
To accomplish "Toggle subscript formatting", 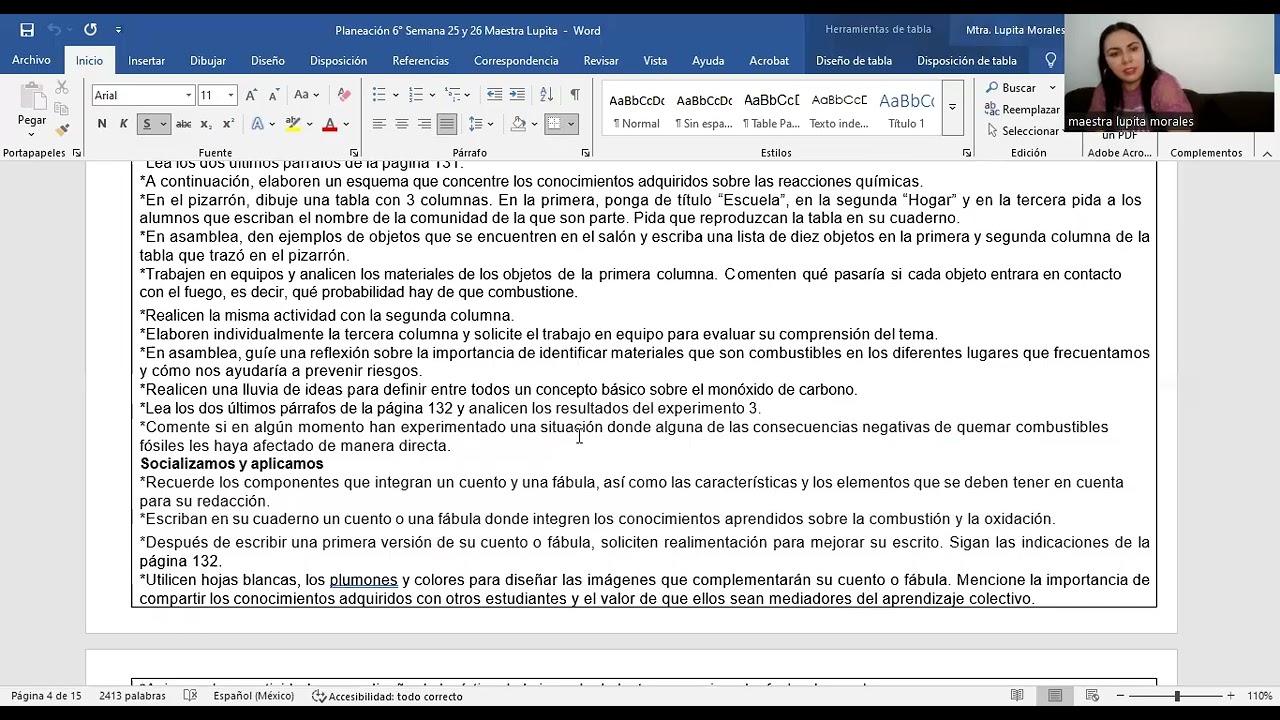I will click(x=206, y=124).
